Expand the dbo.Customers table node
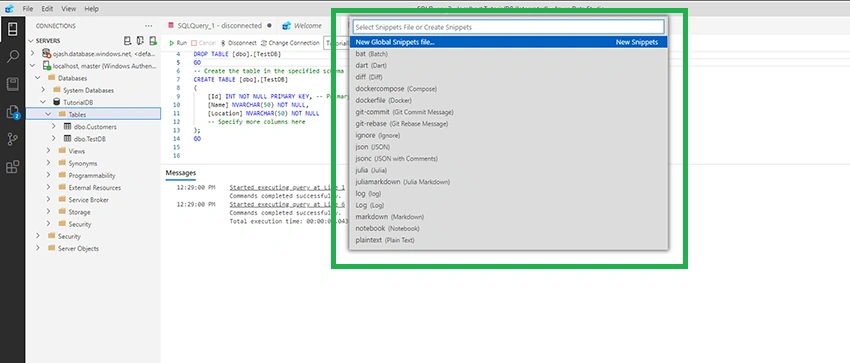Image resolution: width=850 pixels, height=363 pixels. point(54,126)
